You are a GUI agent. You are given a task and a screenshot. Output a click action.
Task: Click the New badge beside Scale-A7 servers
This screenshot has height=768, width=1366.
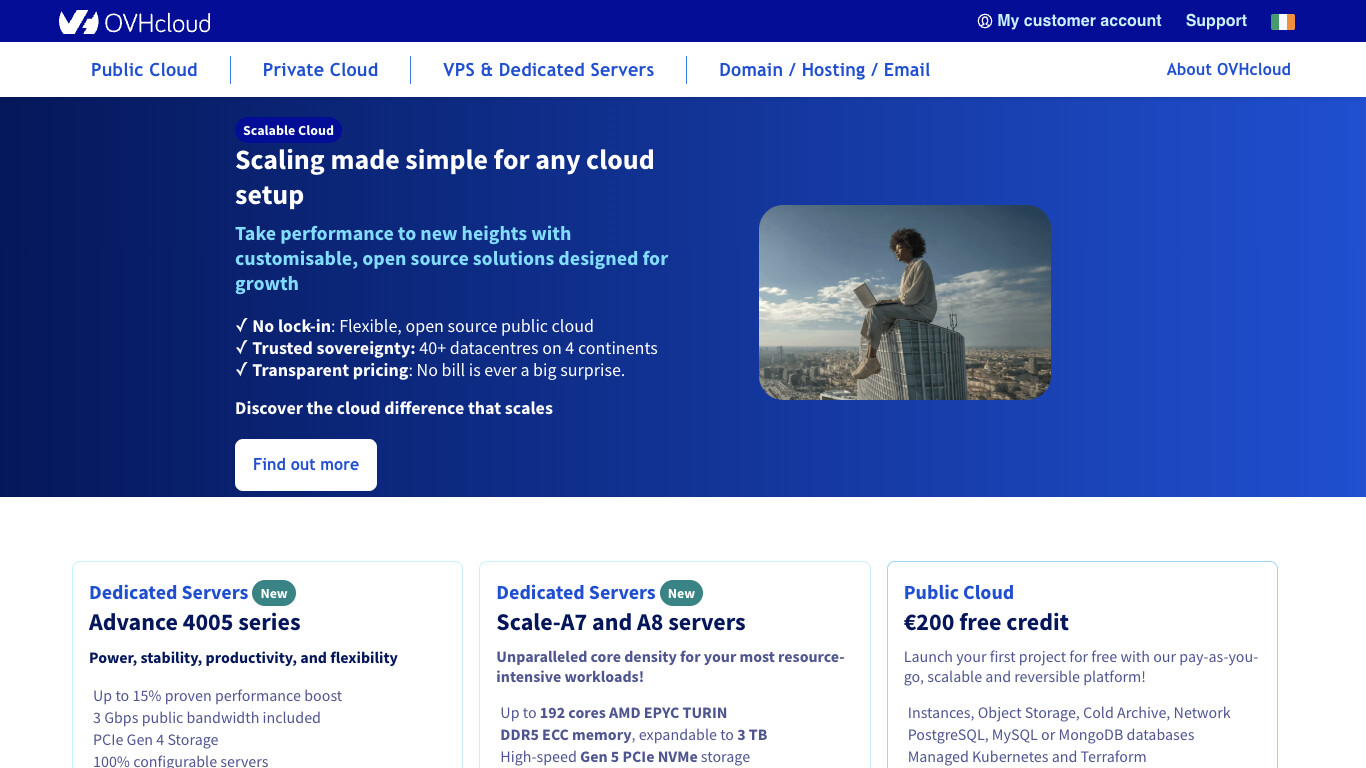(x=681, y=593)
